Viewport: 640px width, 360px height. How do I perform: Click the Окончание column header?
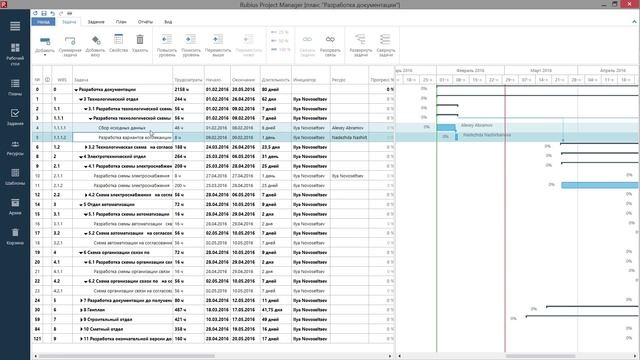pos(245,80)
